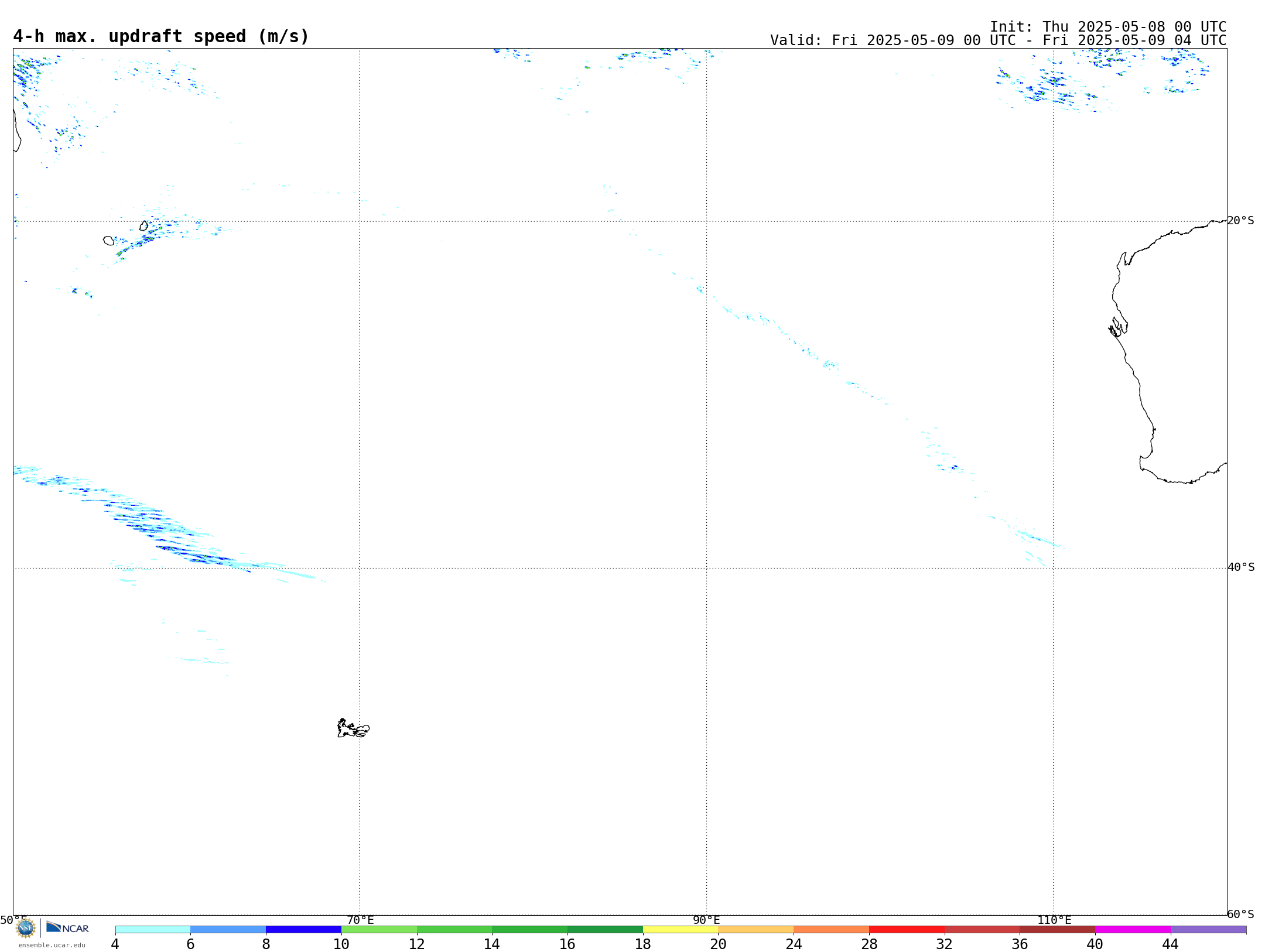The width and height of the screenshot is (1265, 952).
Task: Click the 'Init: Thu 2025-05-08 00 UTC' text
Action: pos(1108,27)
